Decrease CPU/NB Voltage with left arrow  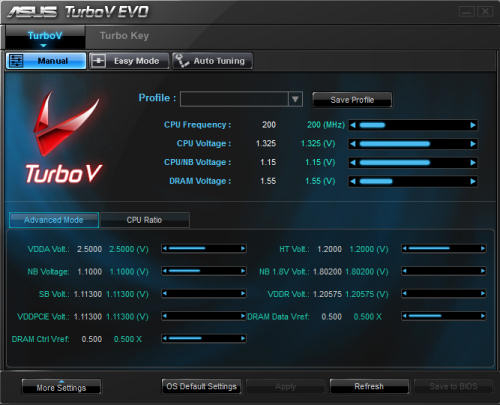pos(353,163)
